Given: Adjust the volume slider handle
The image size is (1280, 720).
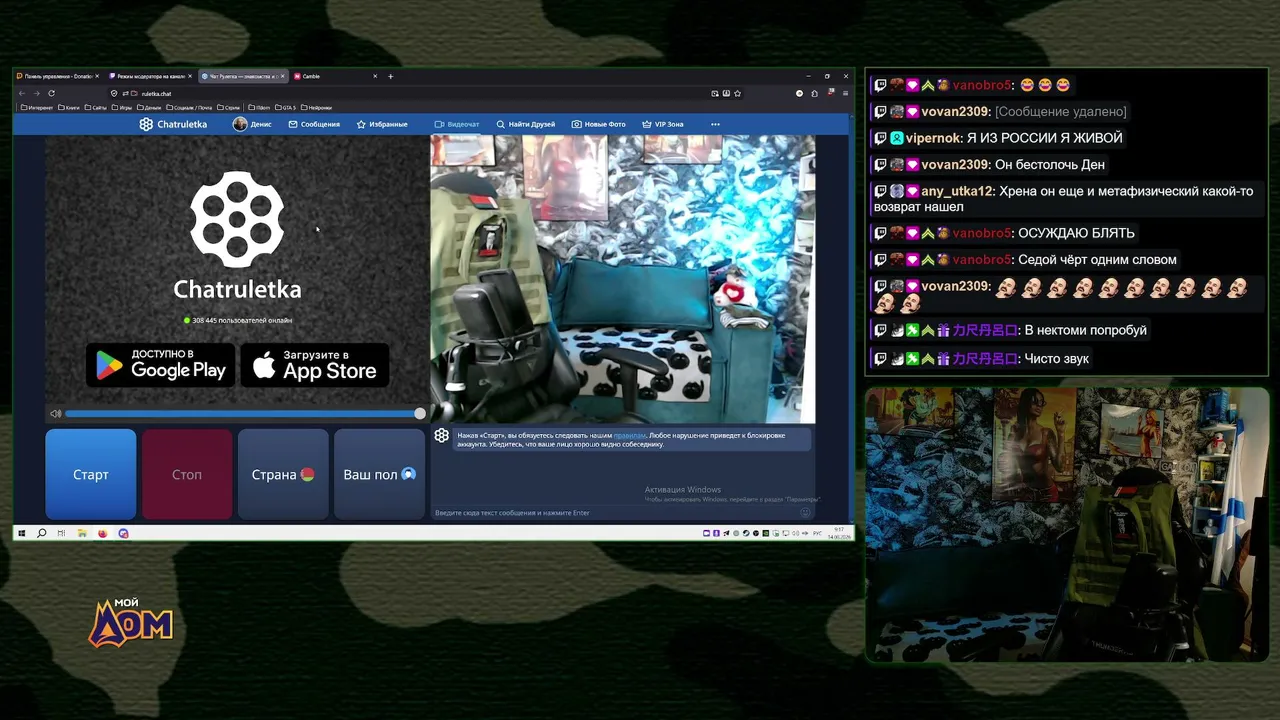Looking at the screenshot, I should pyautogui.click(x=420, y=413).
